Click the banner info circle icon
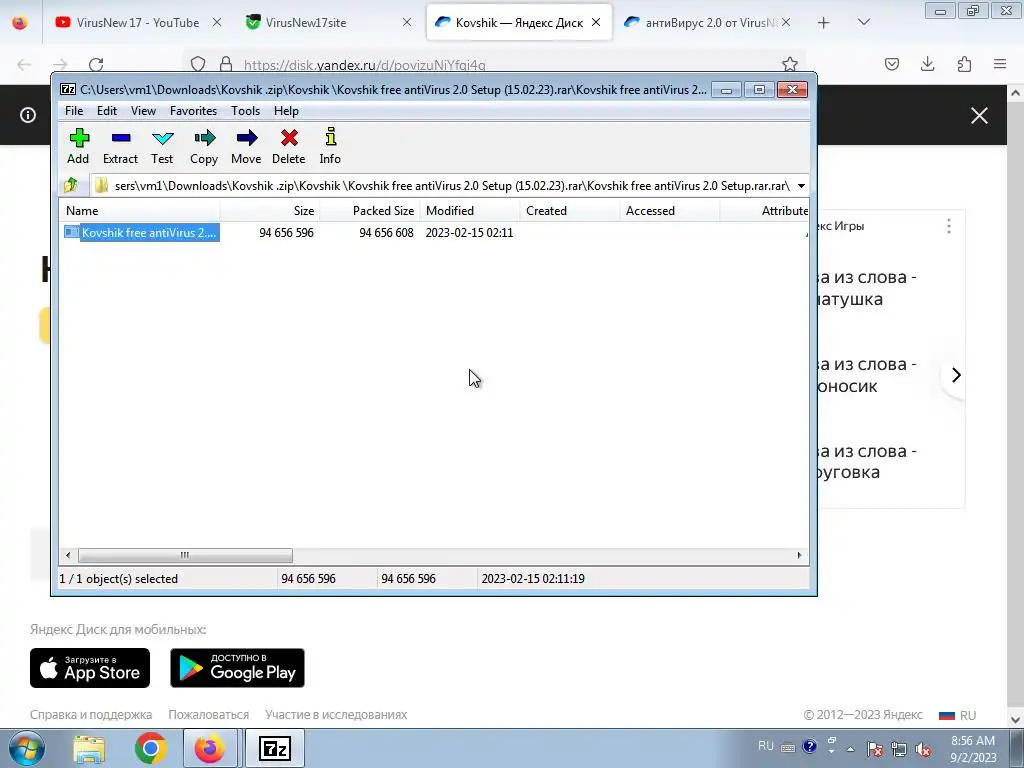 (28, 116)
